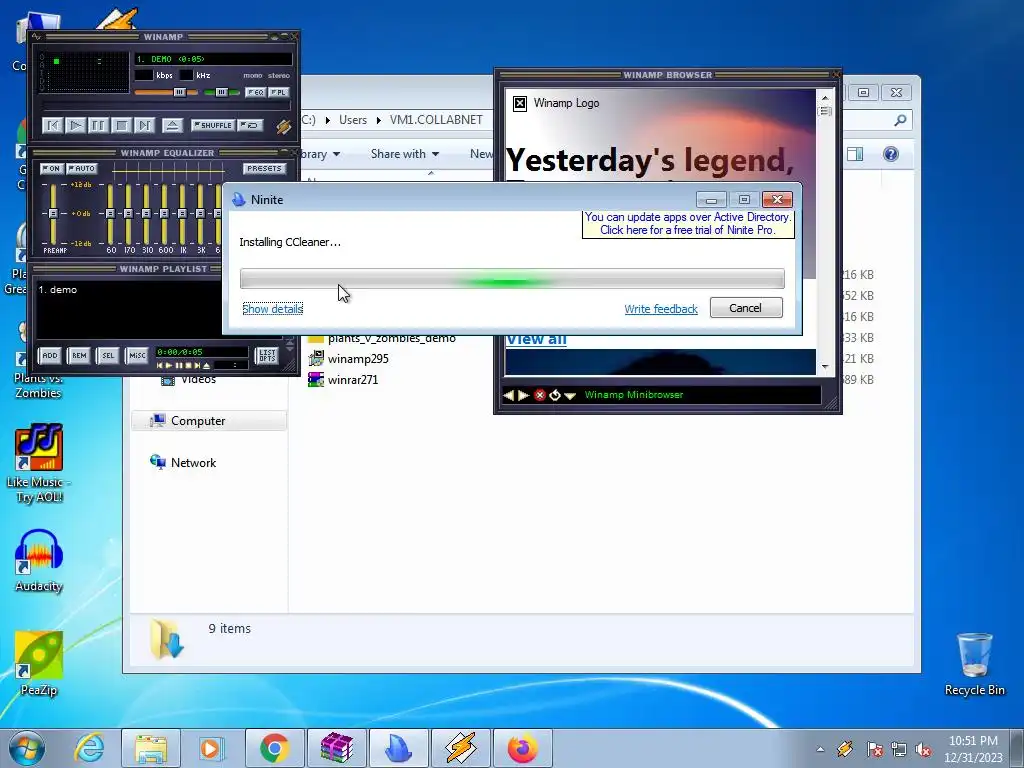Reload page in Winamp Minibrowser

coord(555,395)
